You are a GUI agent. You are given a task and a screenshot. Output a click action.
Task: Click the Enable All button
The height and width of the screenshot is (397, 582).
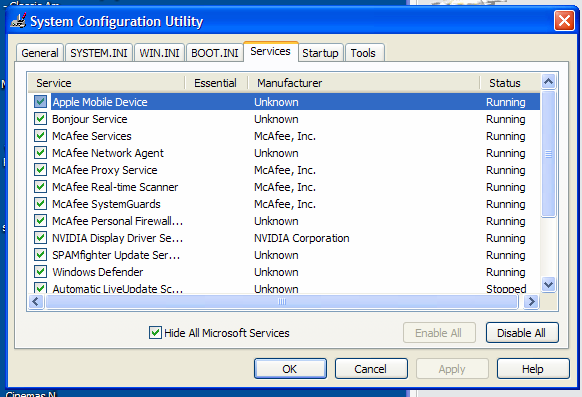point(439,333)
